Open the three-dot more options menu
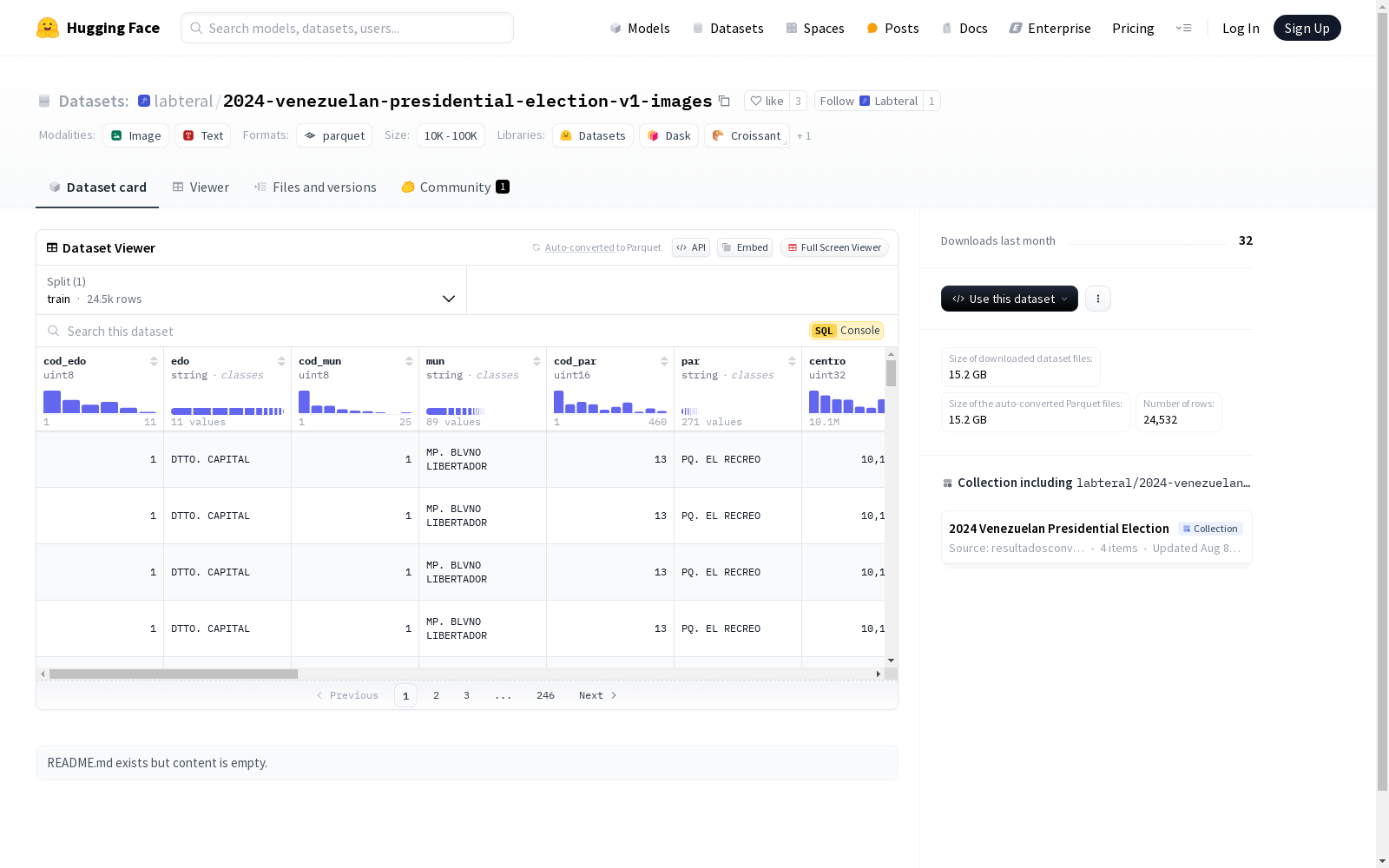Image resolution: width=1389 pixels, height=868 pixels. (1098, 299)
